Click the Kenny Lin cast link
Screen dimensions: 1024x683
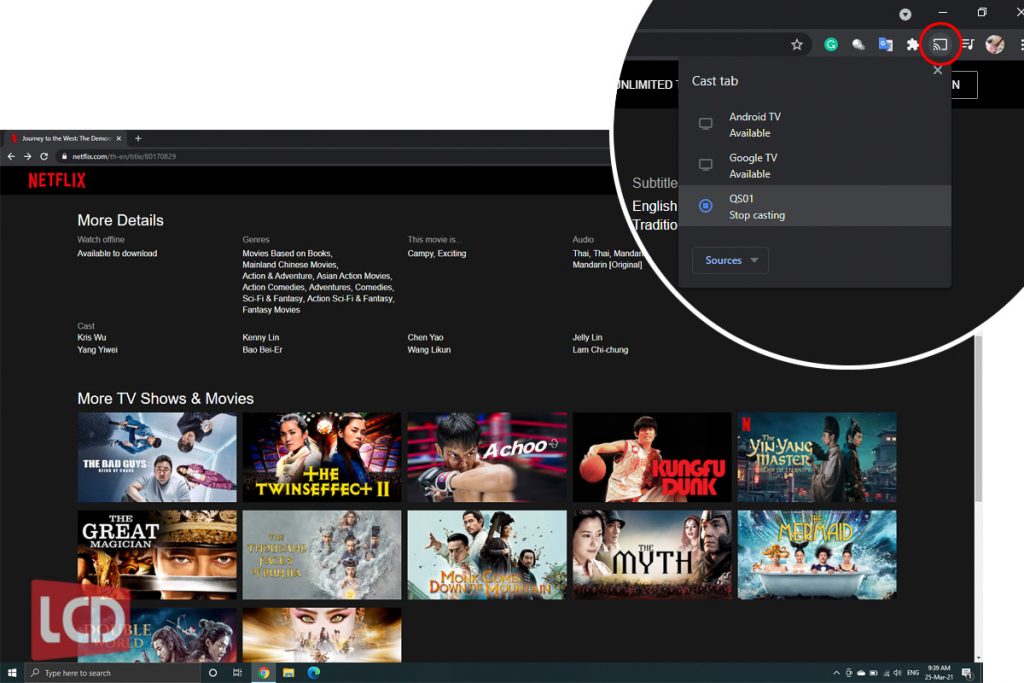coord(261,338)
